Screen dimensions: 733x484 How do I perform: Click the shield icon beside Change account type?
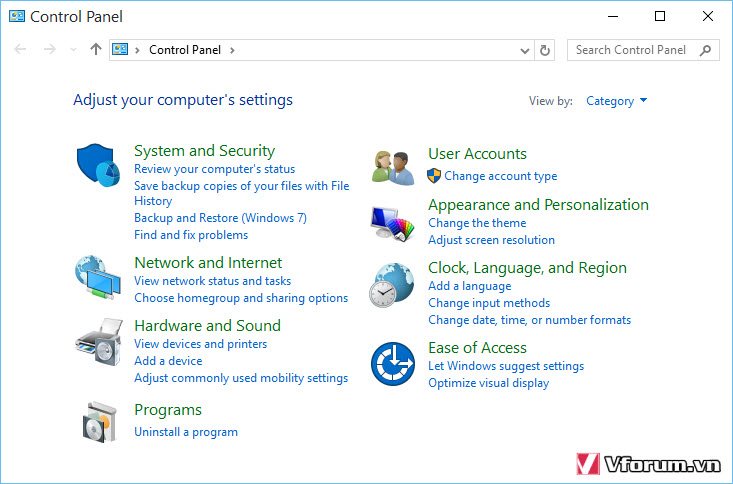coord(434,176)
